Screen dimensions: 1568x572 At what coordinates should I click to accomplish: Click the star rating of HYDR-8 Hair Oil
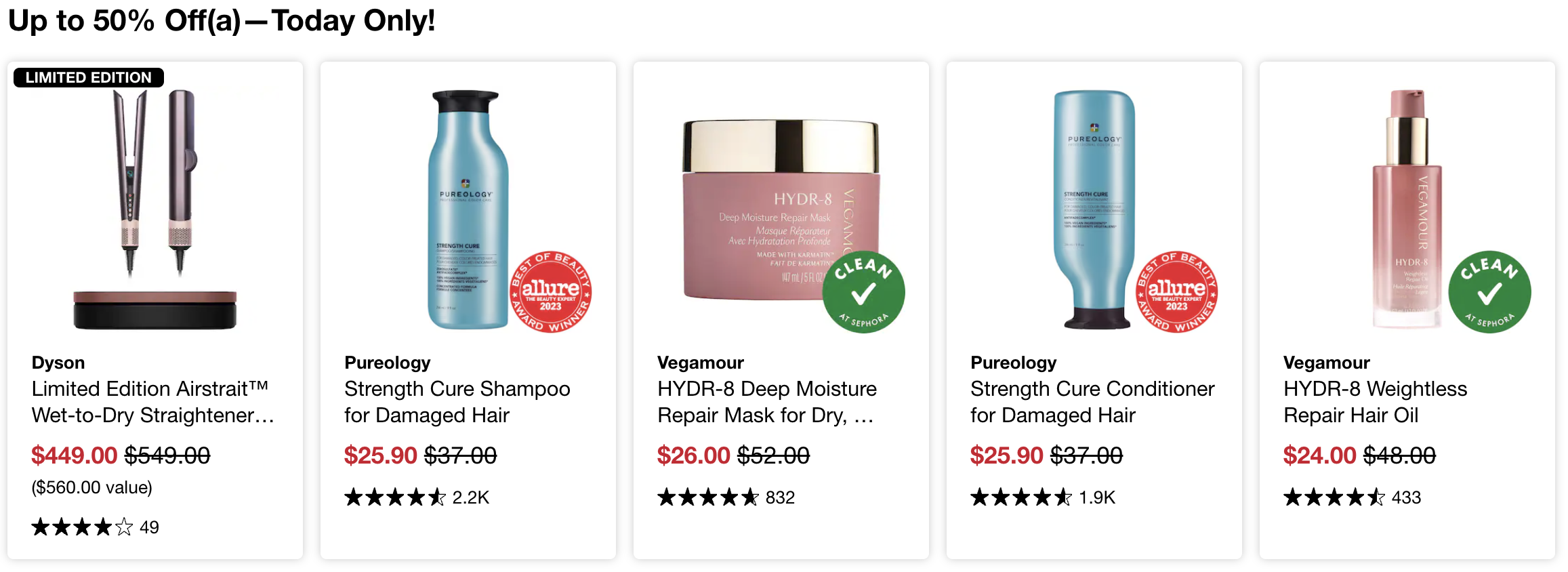[1334, 497]
